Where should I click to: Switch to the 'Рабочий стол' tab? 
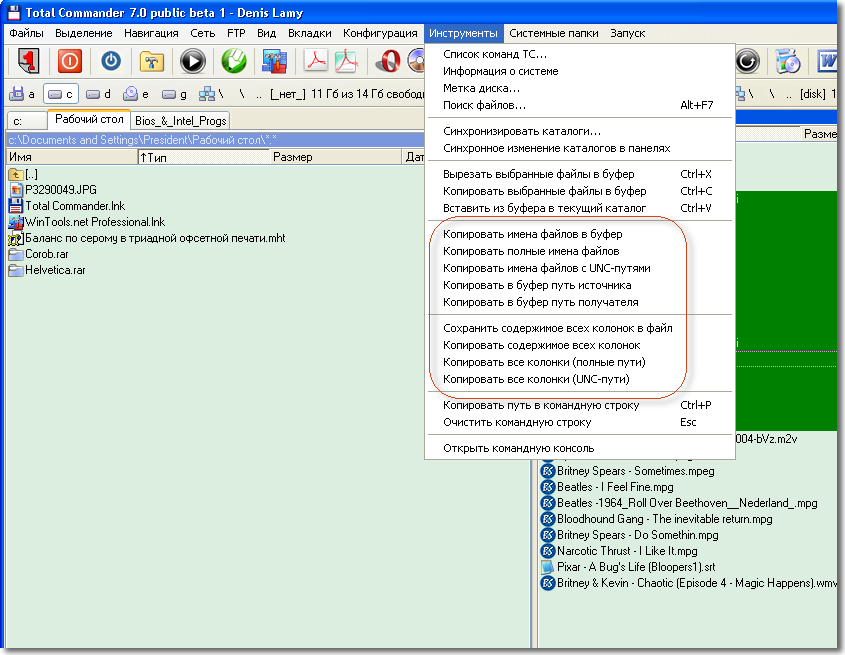pos(89,119)
